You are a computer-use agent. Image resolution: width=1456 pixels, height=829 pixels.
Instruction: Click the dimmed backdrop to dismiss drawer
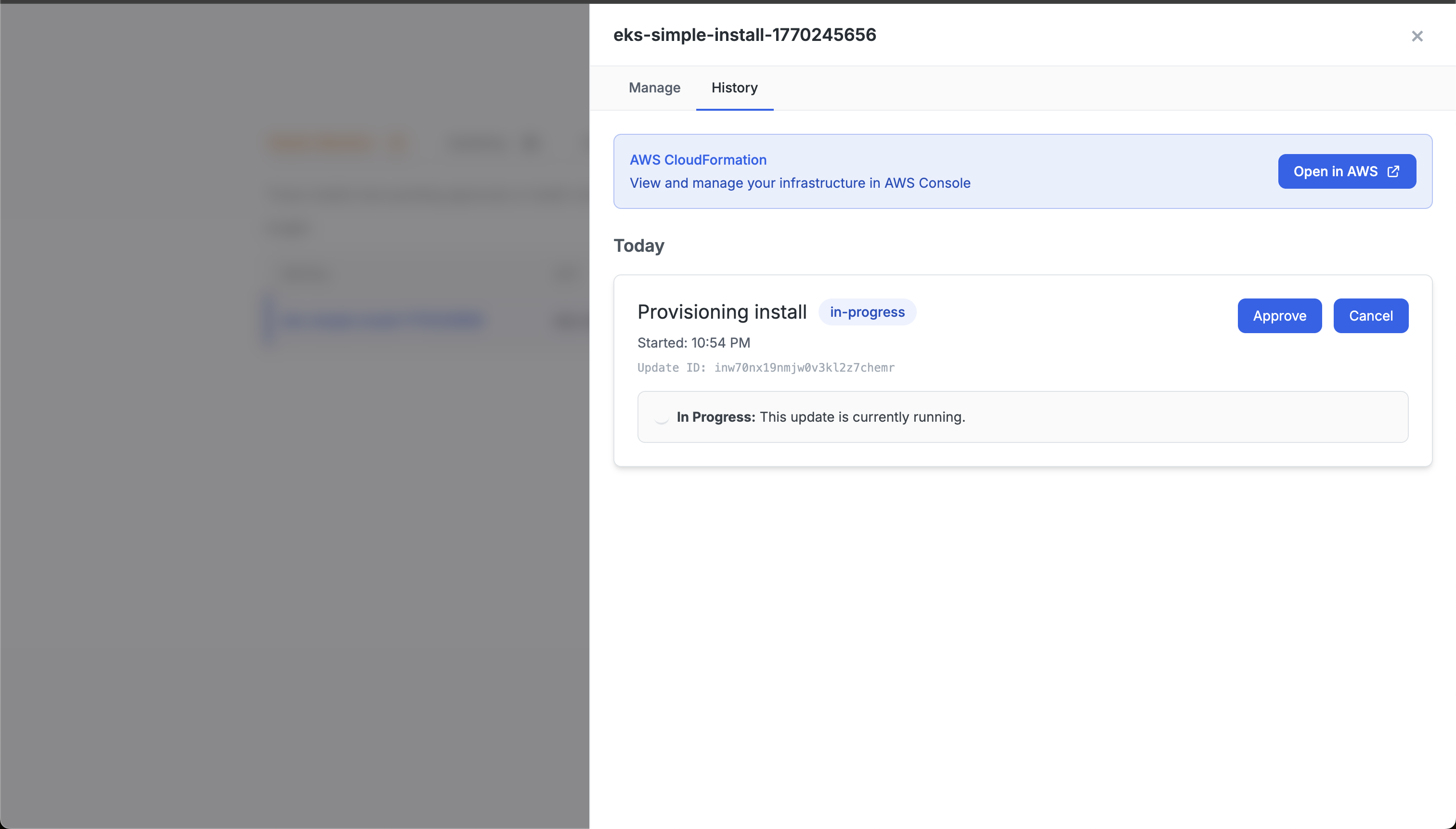click(x=285, y=570)
